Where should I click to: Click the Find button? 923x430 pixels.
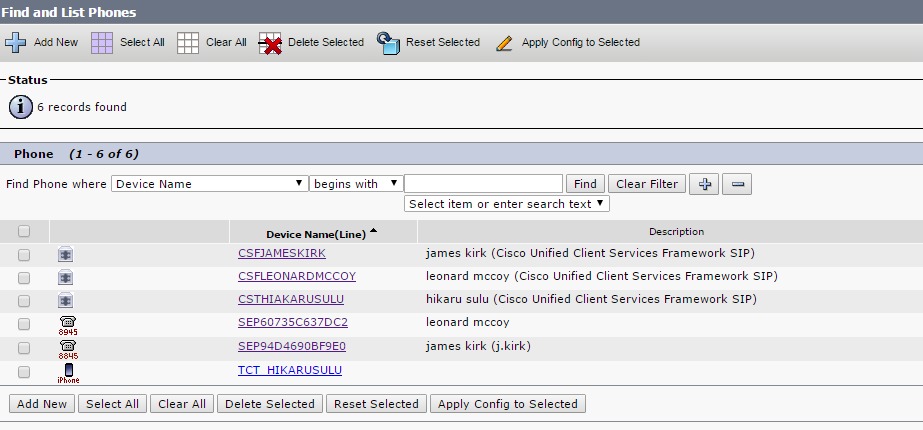[x=585, y=184]
